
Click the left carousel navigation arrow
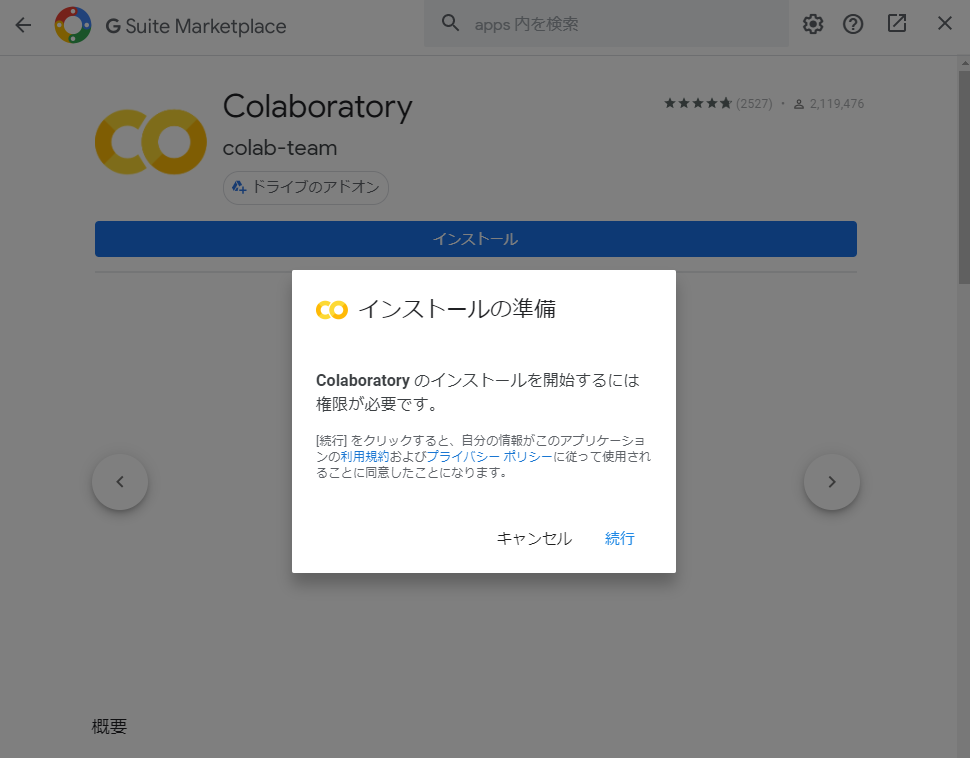(119, 481)
